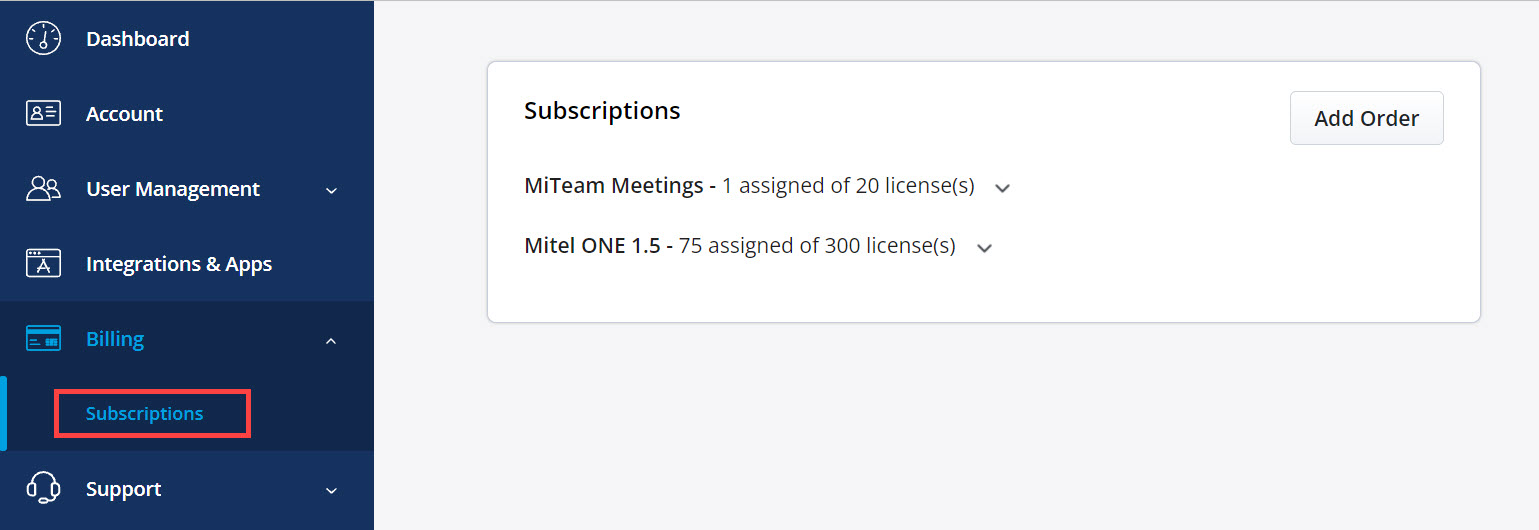
Task: Expand Mitel ONE 1.5 license details chevron
Action: 984,248
